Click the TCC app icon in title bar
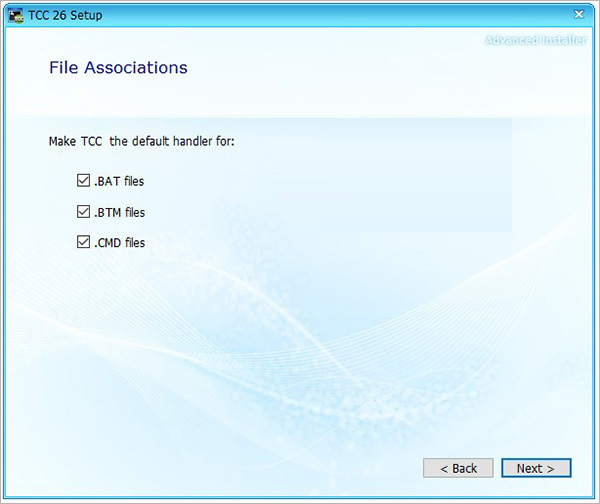The width and height of the screenshot is (600, 504). click(x=16, y=16)
